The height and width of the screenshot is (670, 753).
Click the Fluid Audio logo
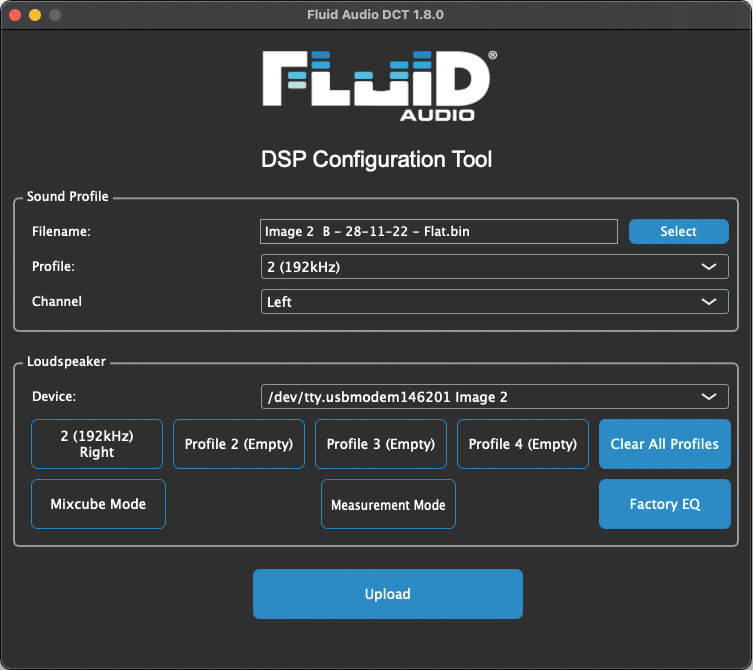tap(377, 85)
